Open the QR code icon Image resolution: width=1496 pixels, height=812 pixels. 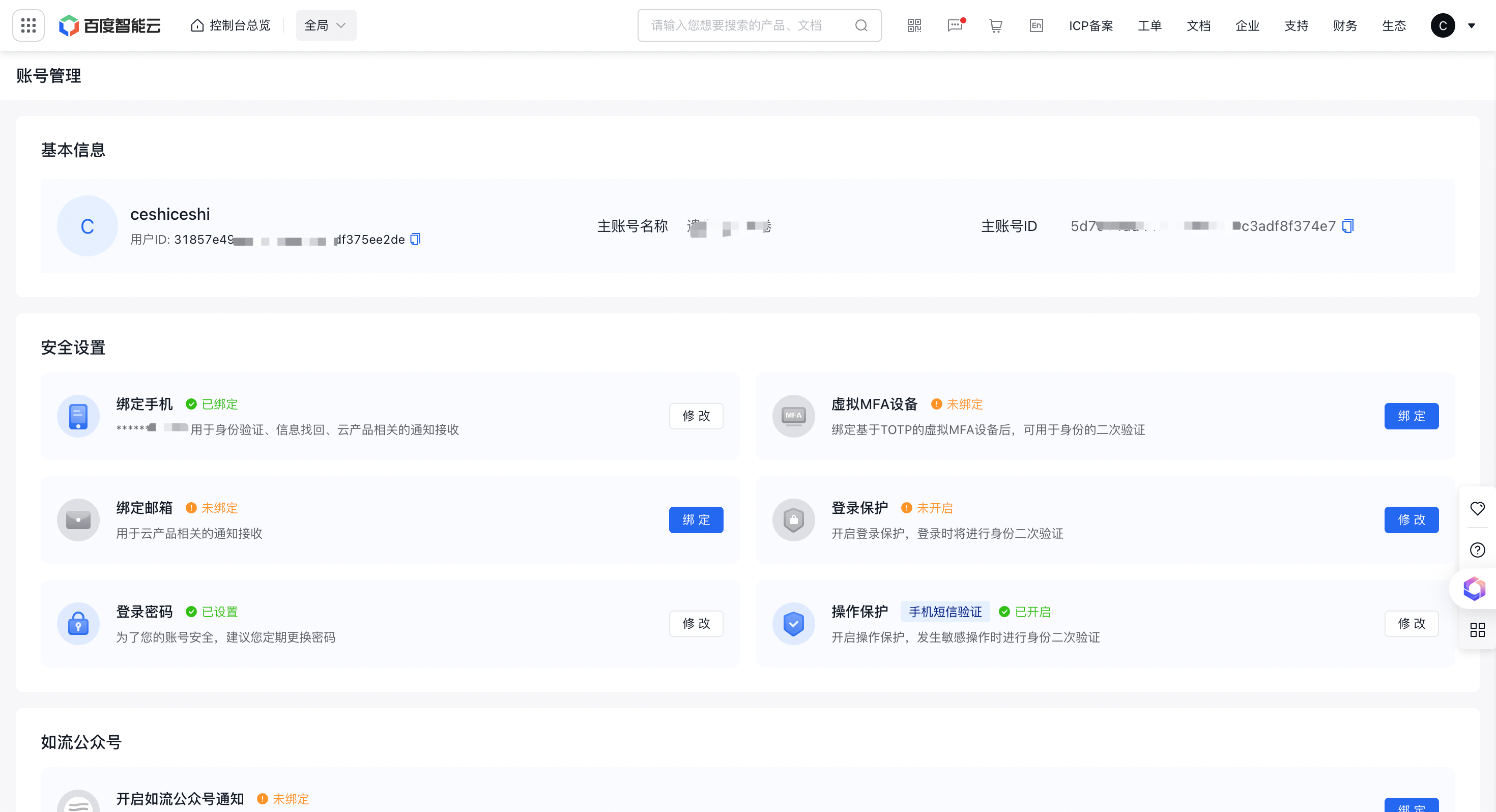click(914, 25)
